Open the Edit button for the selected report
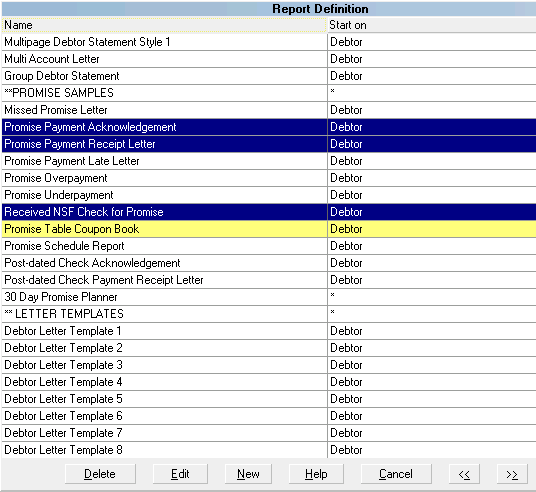Viewport: 536px width, 492px height. (x=180, y=474)
